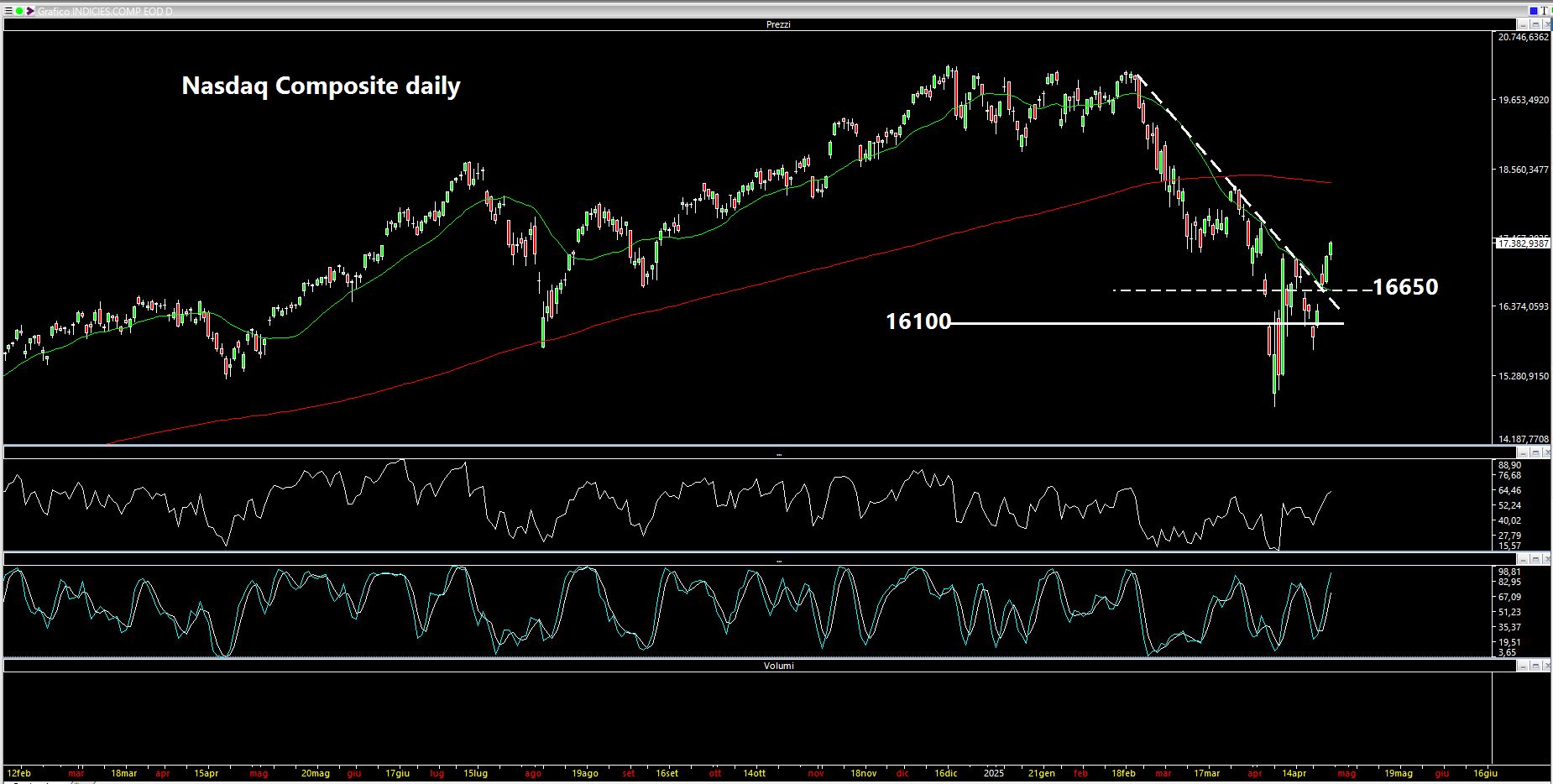Click the 20.746,6362 price axis value
The image size is (1553, 784).
point(1524,37)
